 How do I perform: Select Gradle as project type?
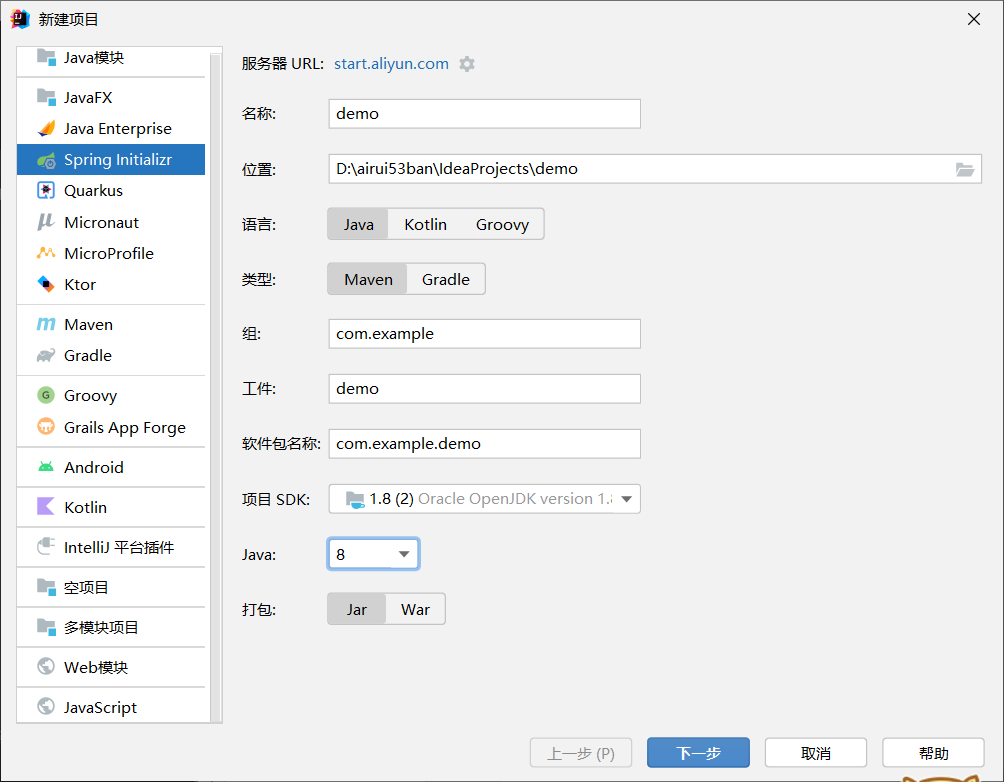pyautogui.click(x=445, y=279)
